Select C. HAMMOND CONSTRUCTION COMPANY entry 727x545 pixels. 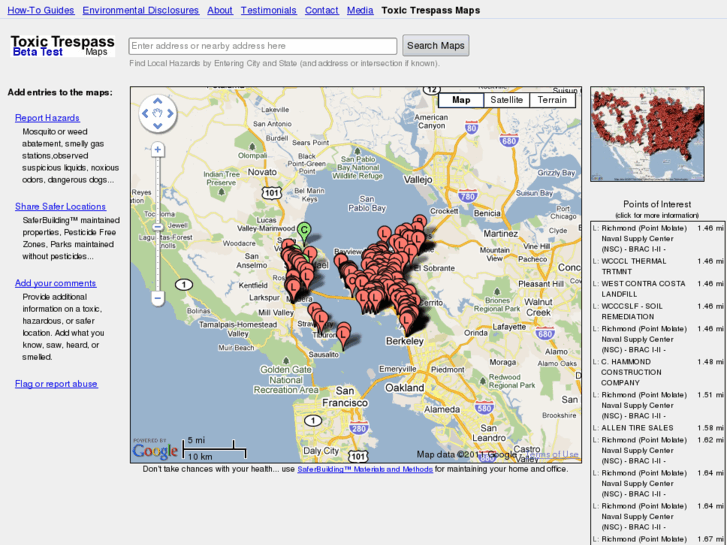(658, 372)
